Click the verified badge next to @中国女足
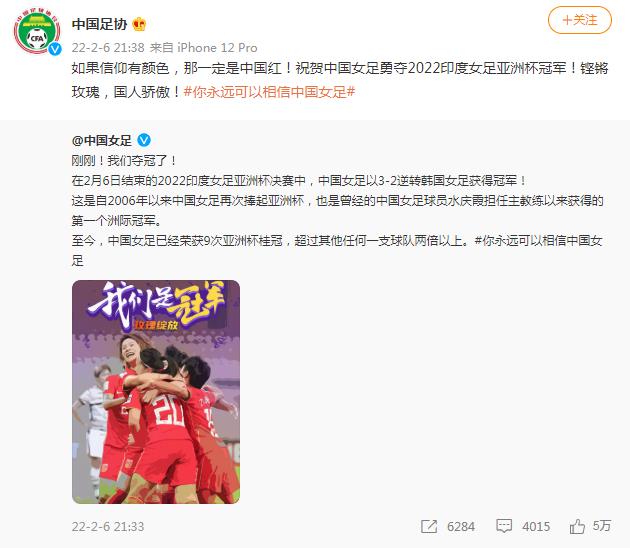This screenshot has height=548, width=630. 144,140
